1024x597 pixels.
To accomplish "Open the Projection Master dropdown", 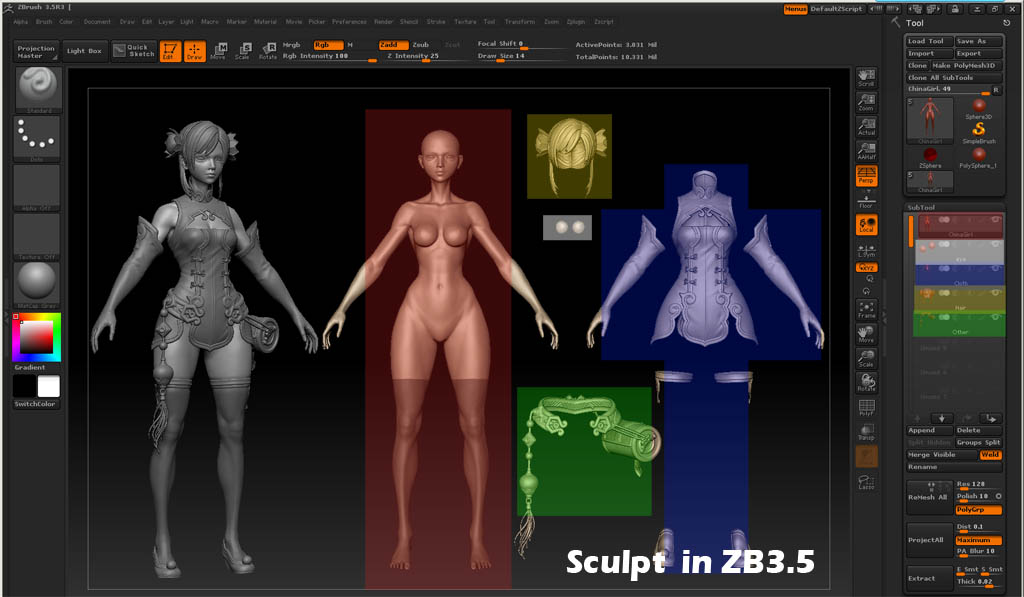I will coord(37,52).
